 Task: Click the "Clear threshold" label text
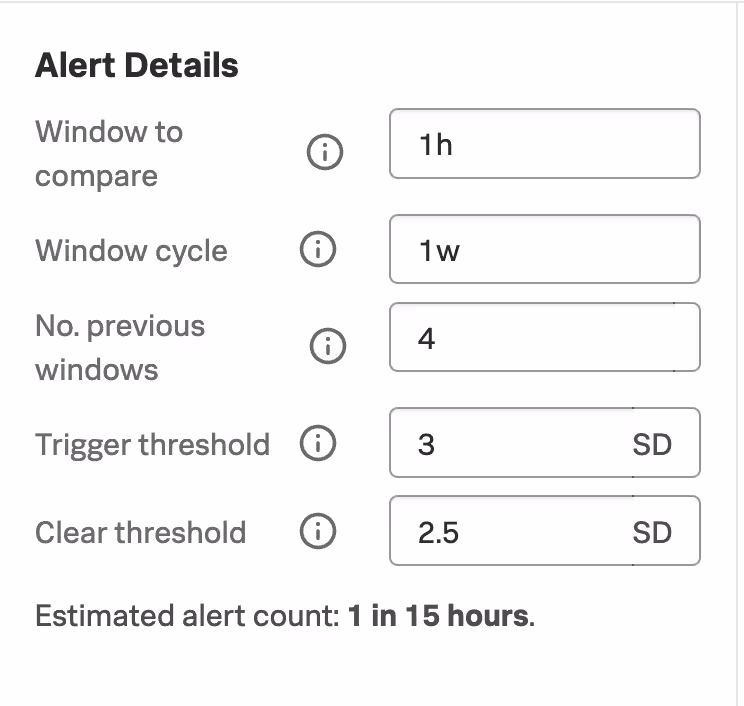(x=140, y=532)
